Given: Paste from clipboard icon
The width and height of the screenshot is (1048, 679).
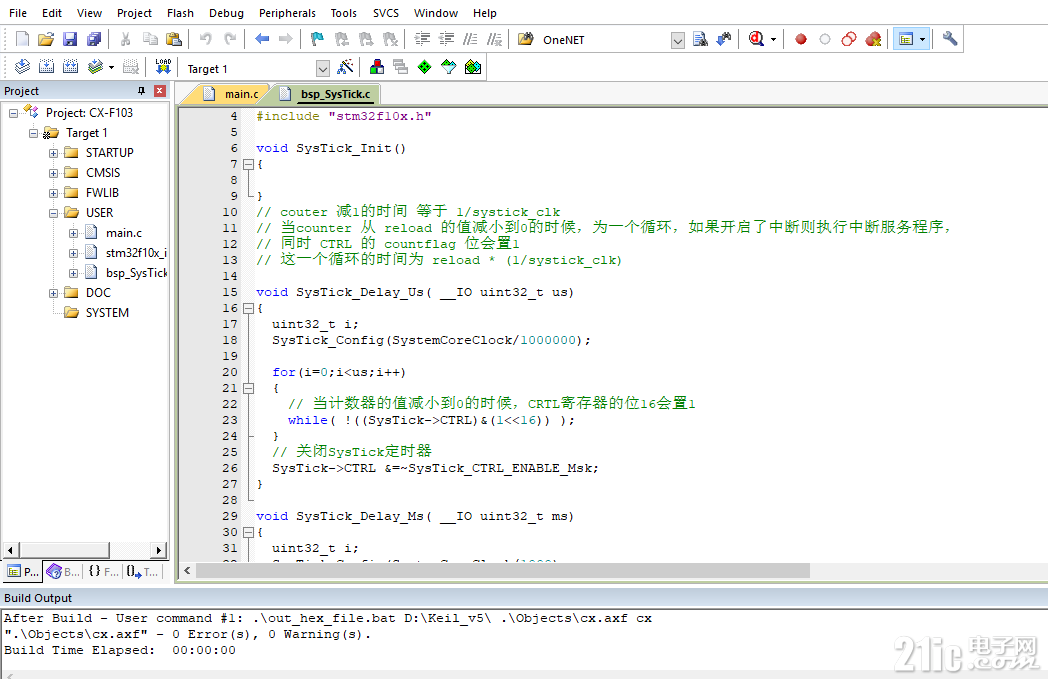Looking at the screenshot, I should (x=174, y=39).
